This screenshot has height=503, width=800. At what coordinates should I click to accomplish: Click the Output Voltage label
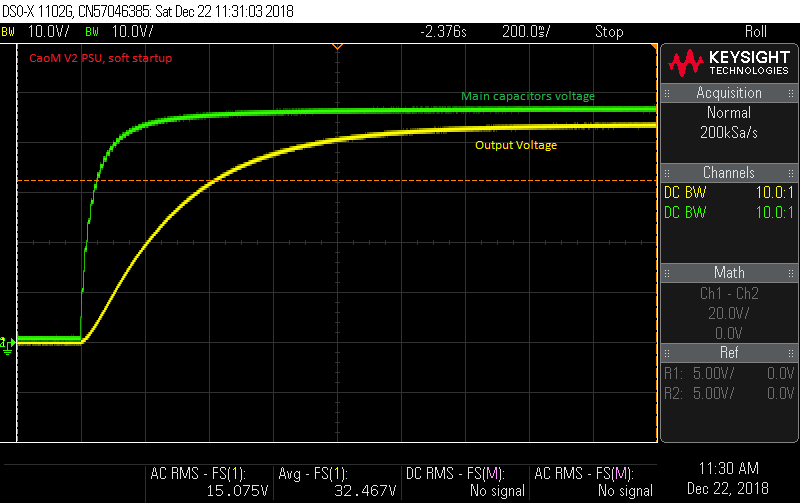tap(516, 145)
